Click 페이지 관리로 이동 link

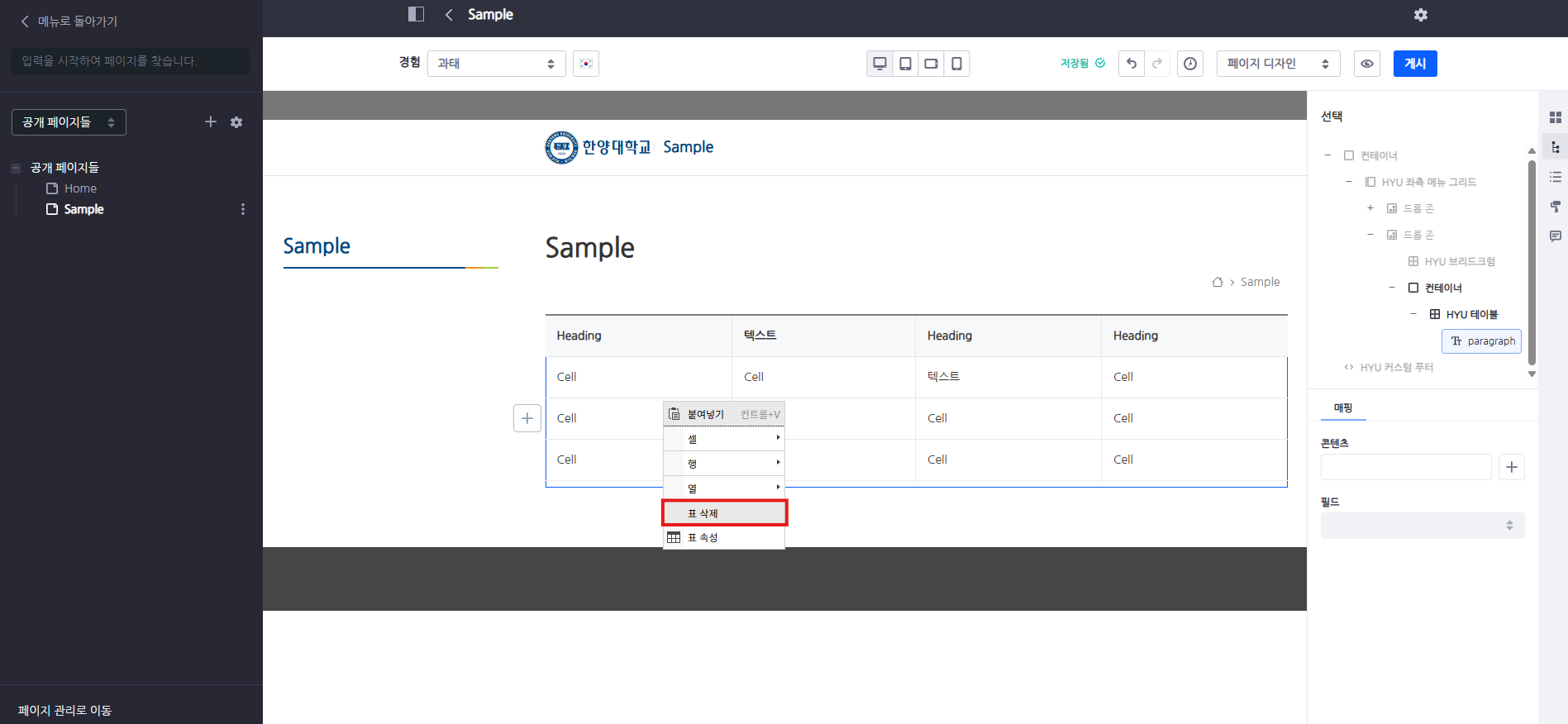tap(64, 710)
